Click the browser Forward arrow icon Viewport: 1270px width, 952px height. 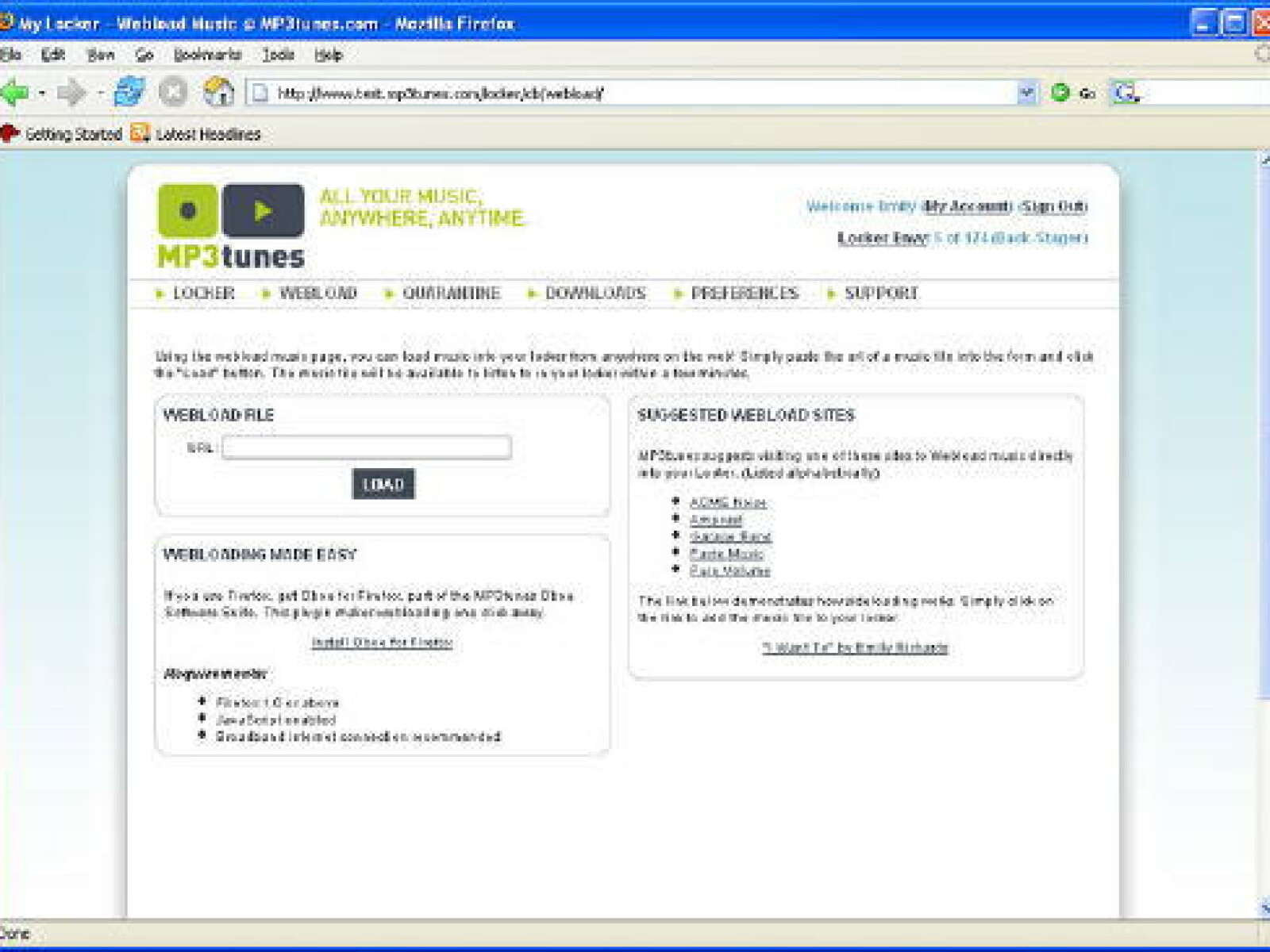[x=71, y=93]
